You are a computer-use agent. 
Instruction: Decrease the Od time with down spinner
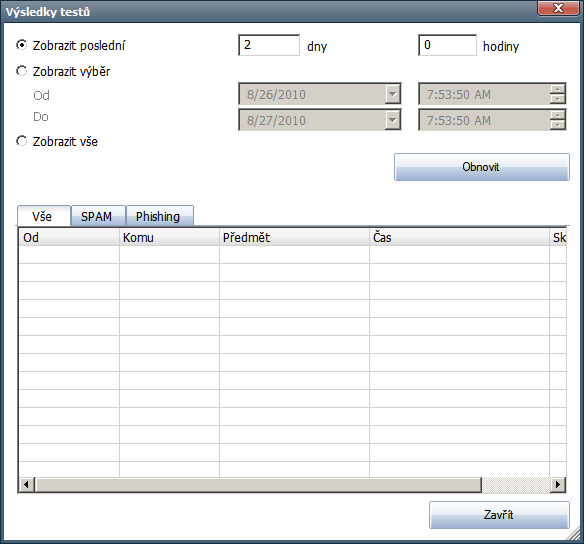(557, 99)
